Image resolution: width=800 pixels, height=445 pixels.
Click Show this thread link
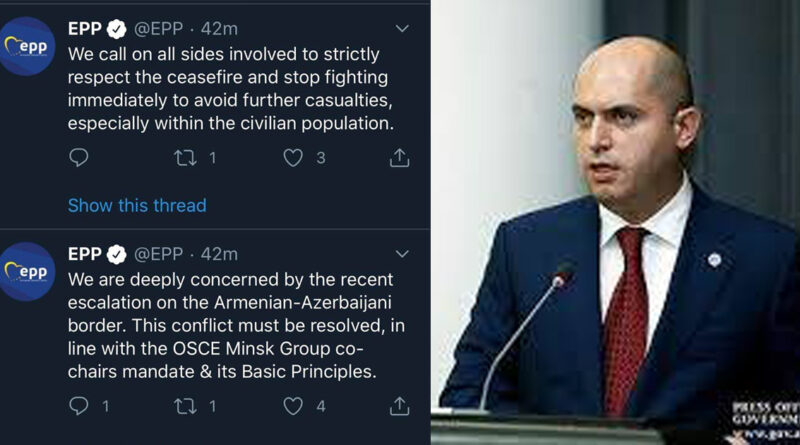click(x=137, y=205)
